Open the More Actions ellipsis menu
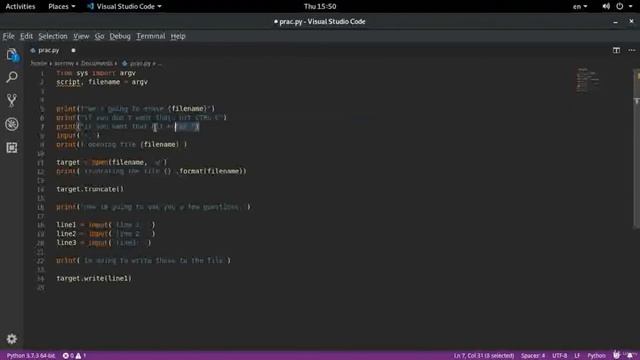 click(632, 50)
